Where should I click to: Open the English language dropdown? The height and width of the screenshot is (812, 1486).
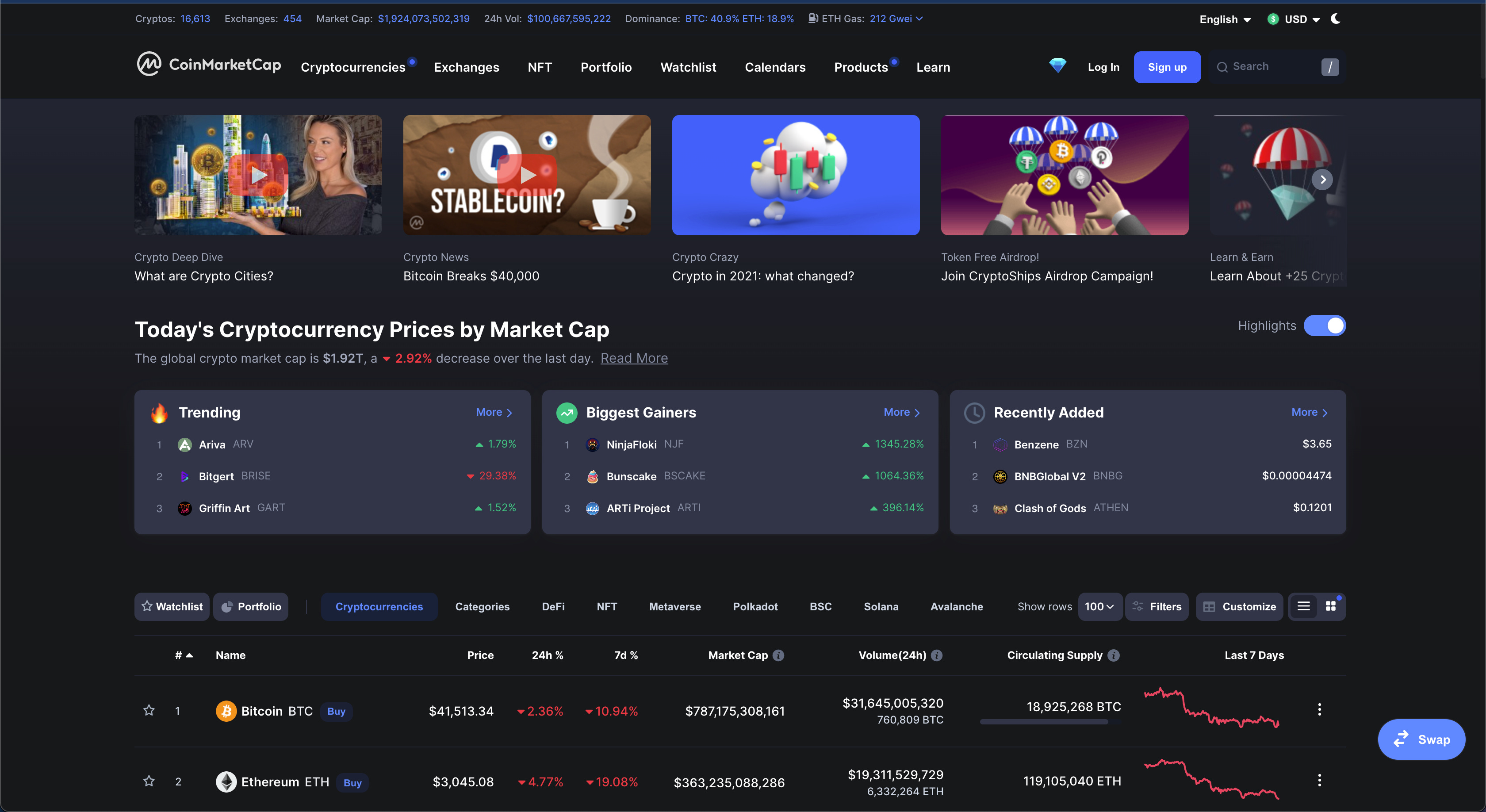pyautogui.click(x=1225, y=19)
